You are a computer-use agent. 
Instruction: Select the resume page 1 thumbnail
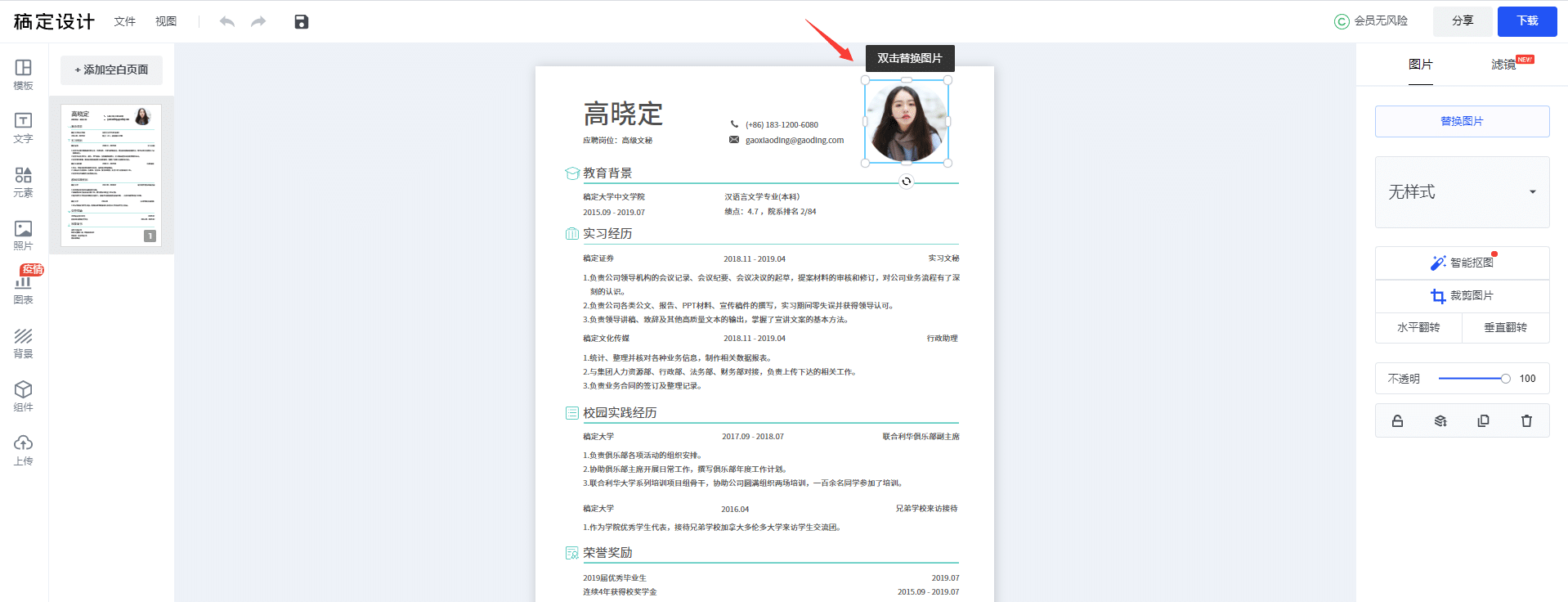111,175
